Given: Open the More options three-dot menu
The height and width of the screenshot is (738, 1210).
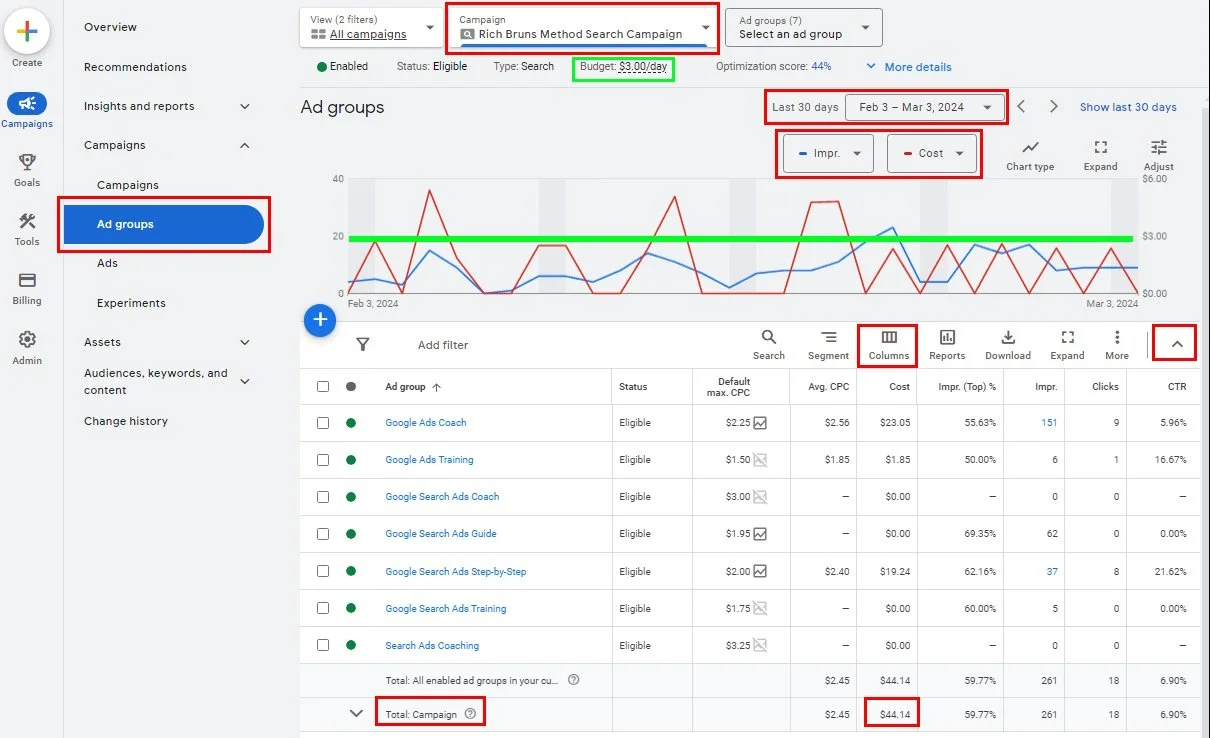Looking at the screenshot, I should pyautogui.click(x=1117, y=338).
